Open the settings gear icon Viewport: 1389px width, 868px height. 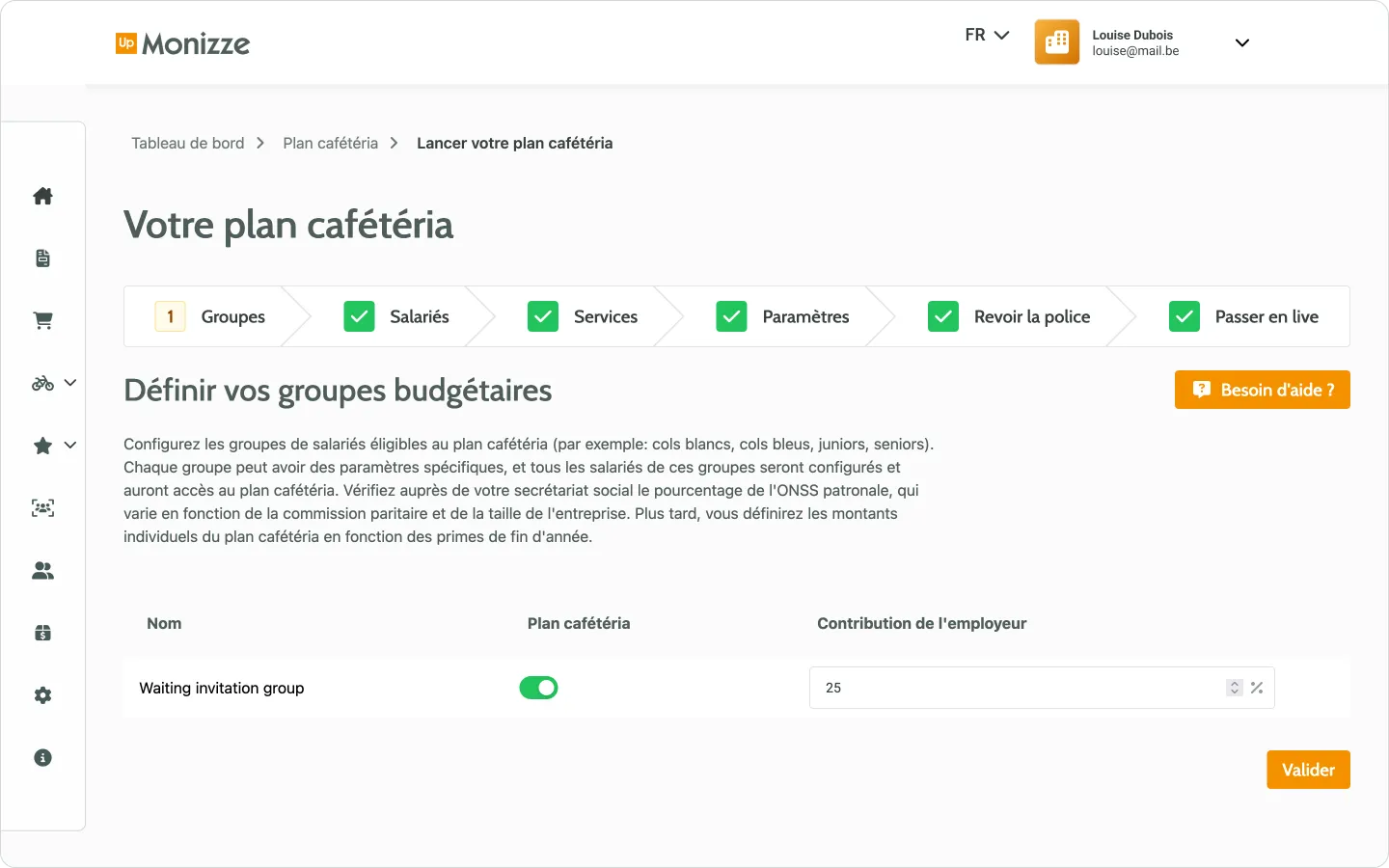[42, 695]
